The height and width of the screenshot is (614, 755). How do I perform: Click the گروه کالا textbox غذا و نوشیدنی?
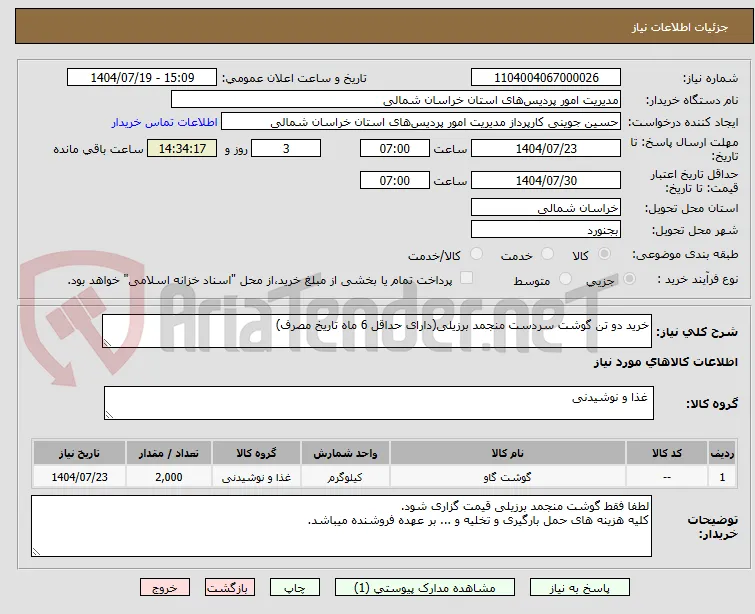tap(378, 403)
